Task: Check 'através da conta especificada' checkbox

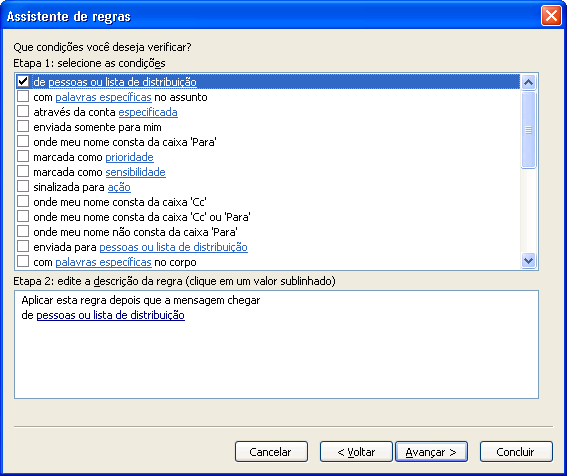Action: pos(23,111)
